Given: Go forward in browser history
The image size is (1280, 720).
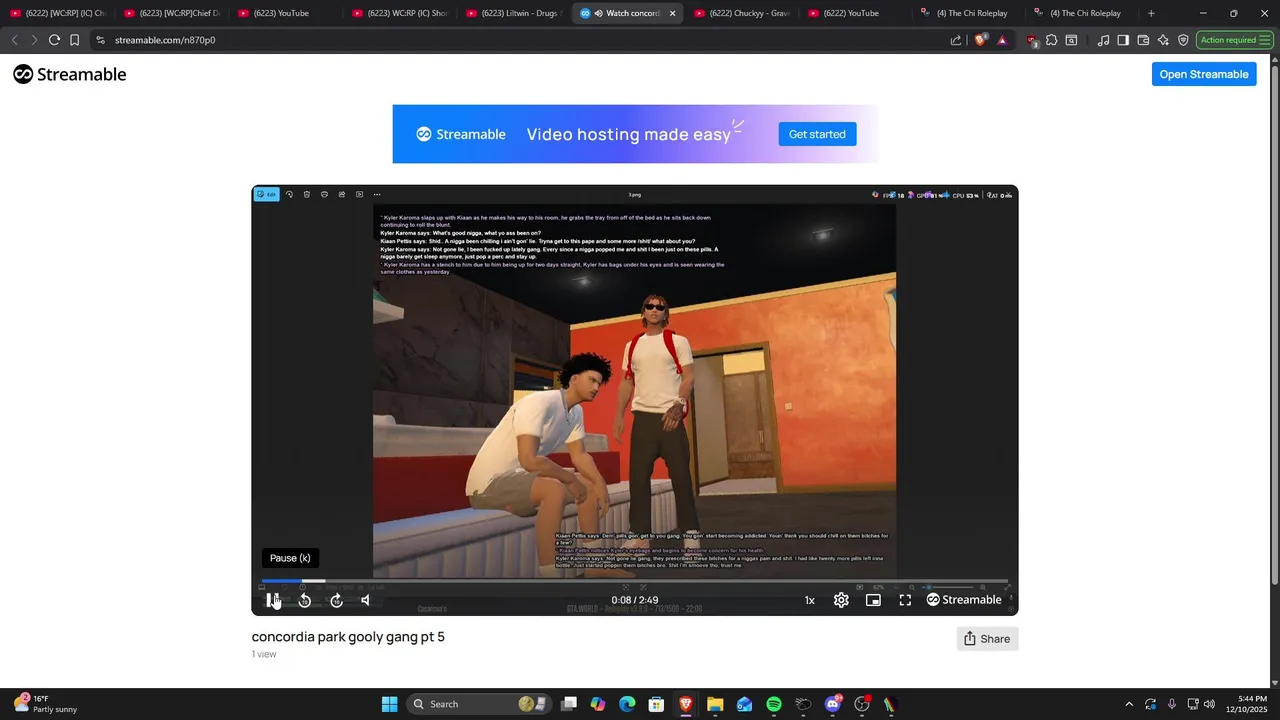Looking at the screenshot, I should click(x=34, y=40).
